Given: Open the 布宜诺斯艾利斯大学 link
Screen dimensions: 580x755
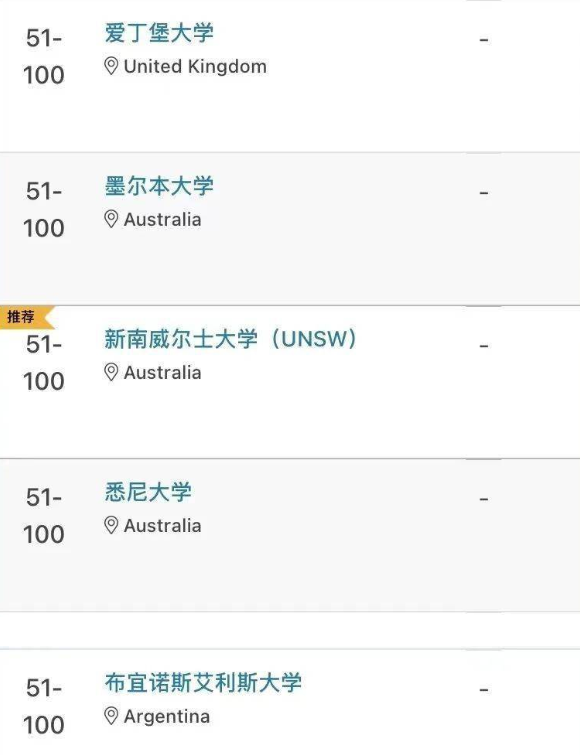Looking at the screenshot, I should pyautogui.click(x=203, y=683).
